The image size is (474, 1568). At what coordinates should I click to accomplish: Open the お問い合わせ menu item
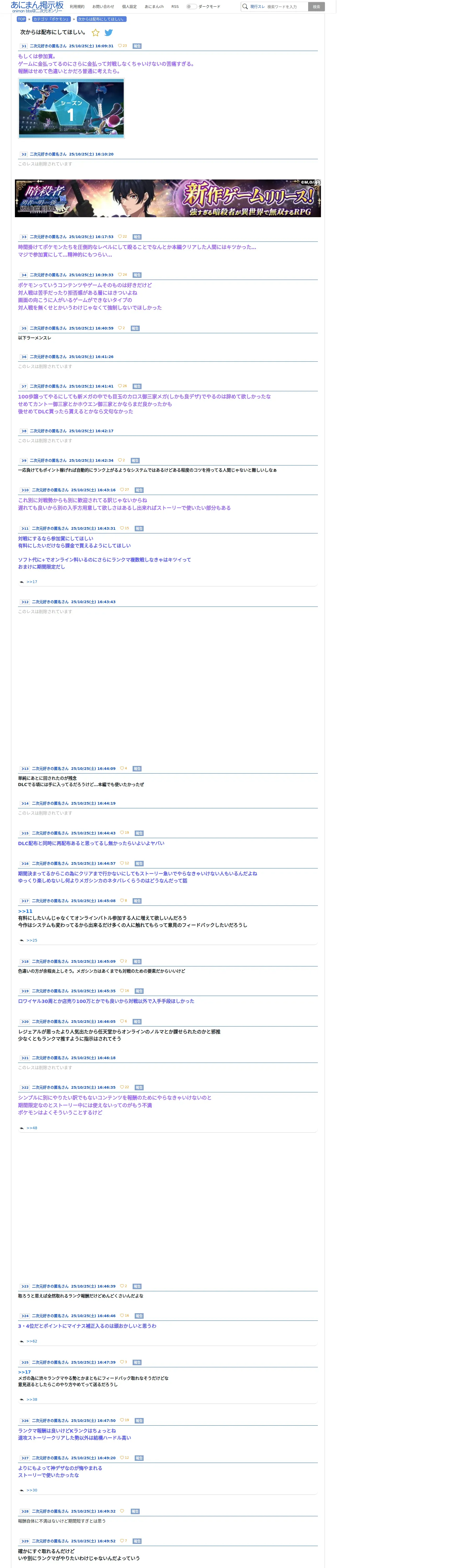[x=103, y=7]
